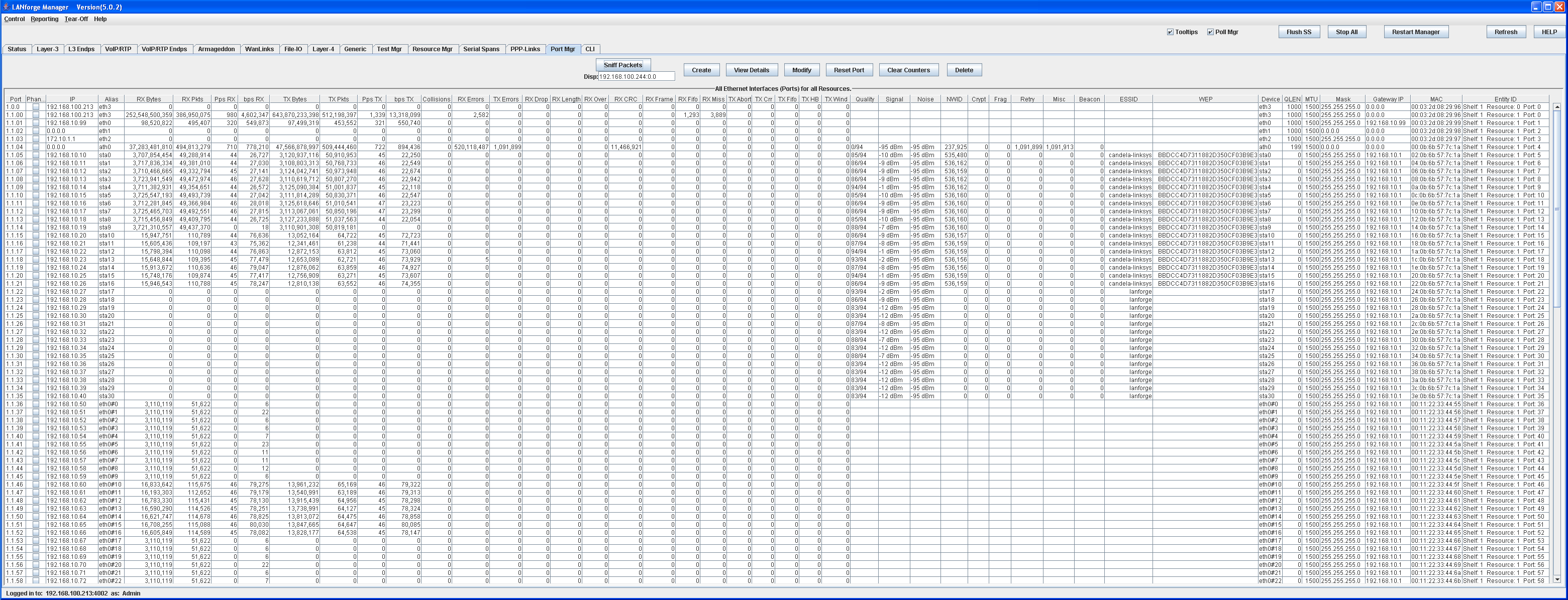
Task: Click the Reset Port button
Action: click(x=849, y=70)
